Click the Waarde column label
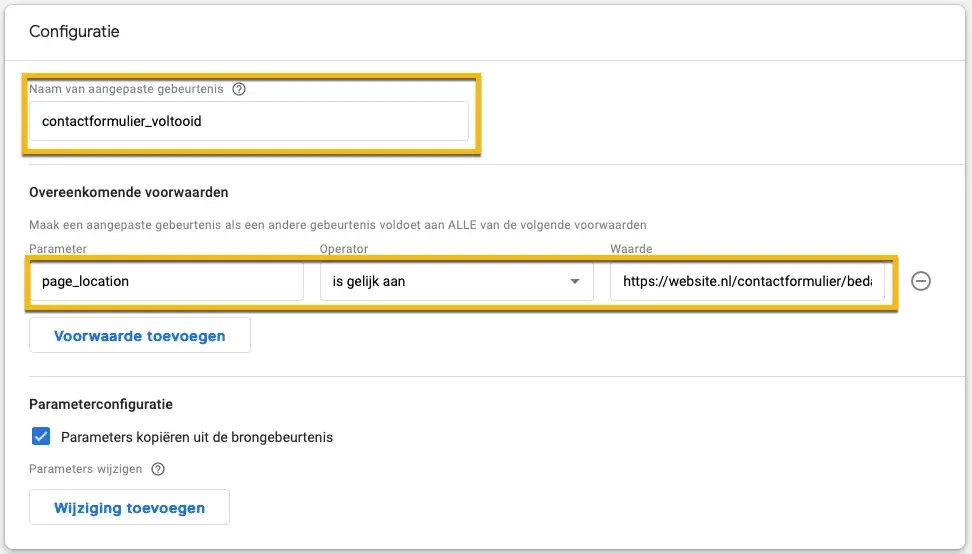The image size is (972, 554). click(630, 249)
